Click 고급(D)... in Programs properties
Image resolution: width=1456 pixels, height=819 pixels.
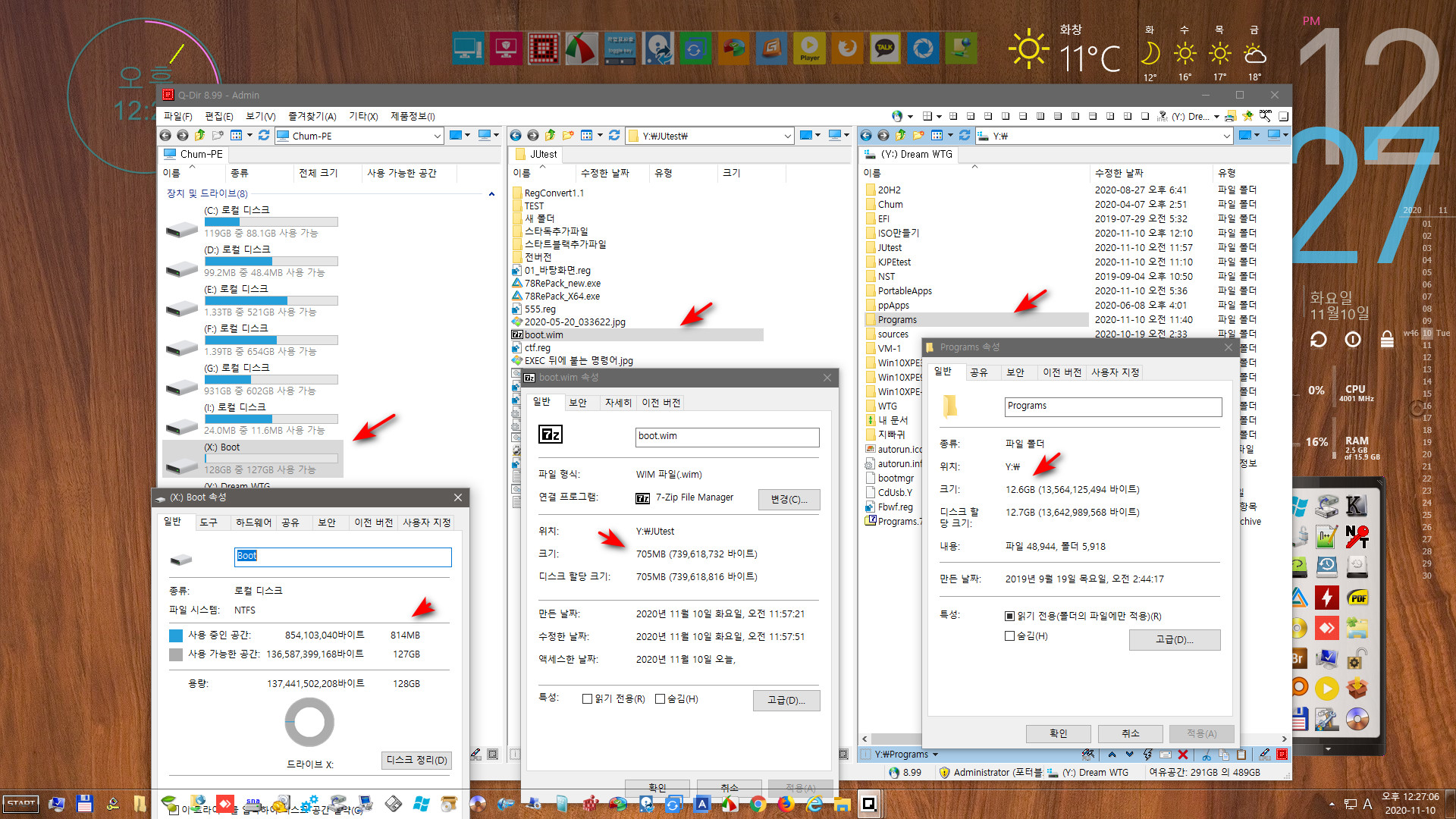[x=1174, y=640]
